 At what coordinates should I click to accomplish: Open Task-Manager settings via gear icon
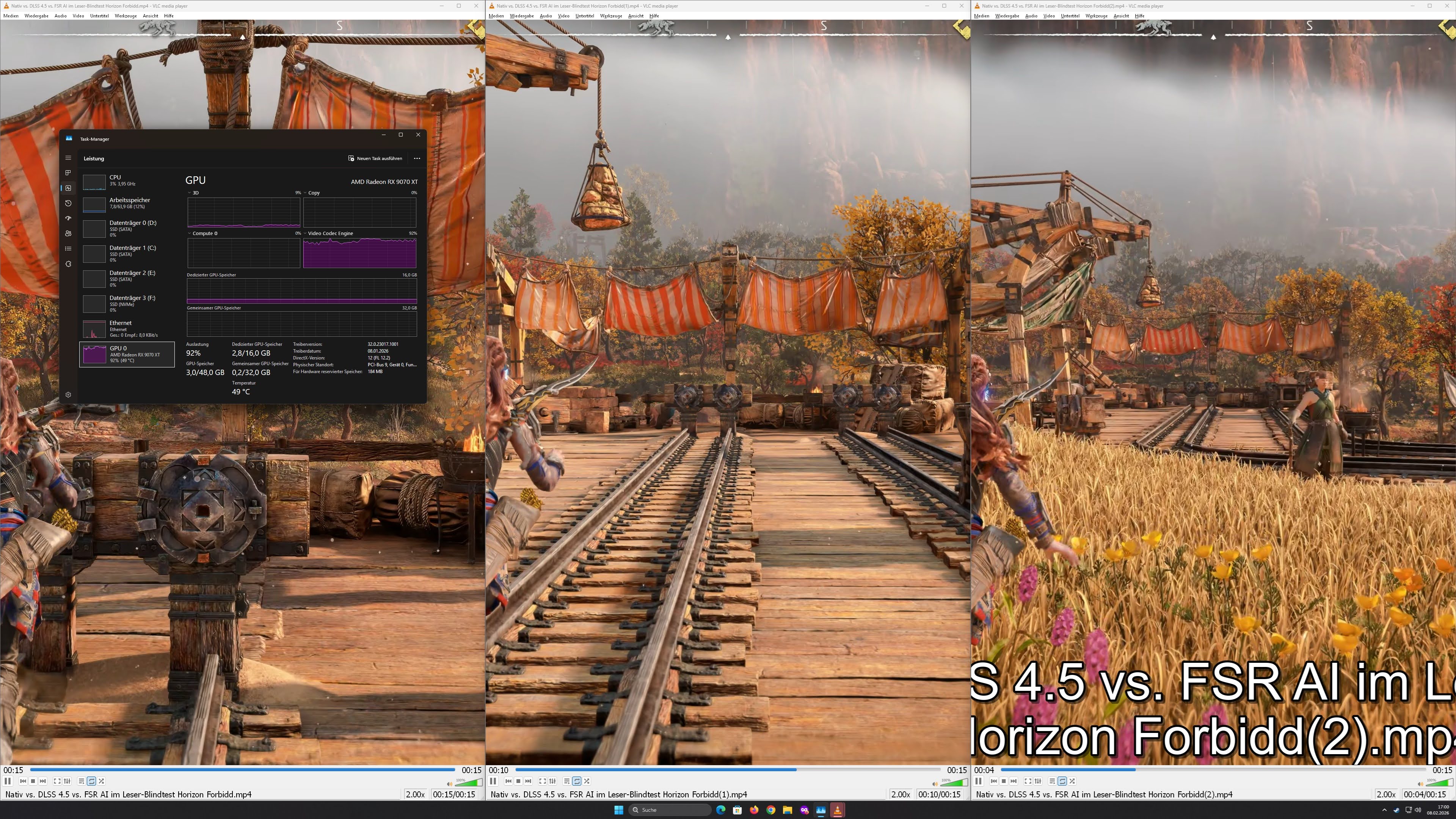point(68,394)
